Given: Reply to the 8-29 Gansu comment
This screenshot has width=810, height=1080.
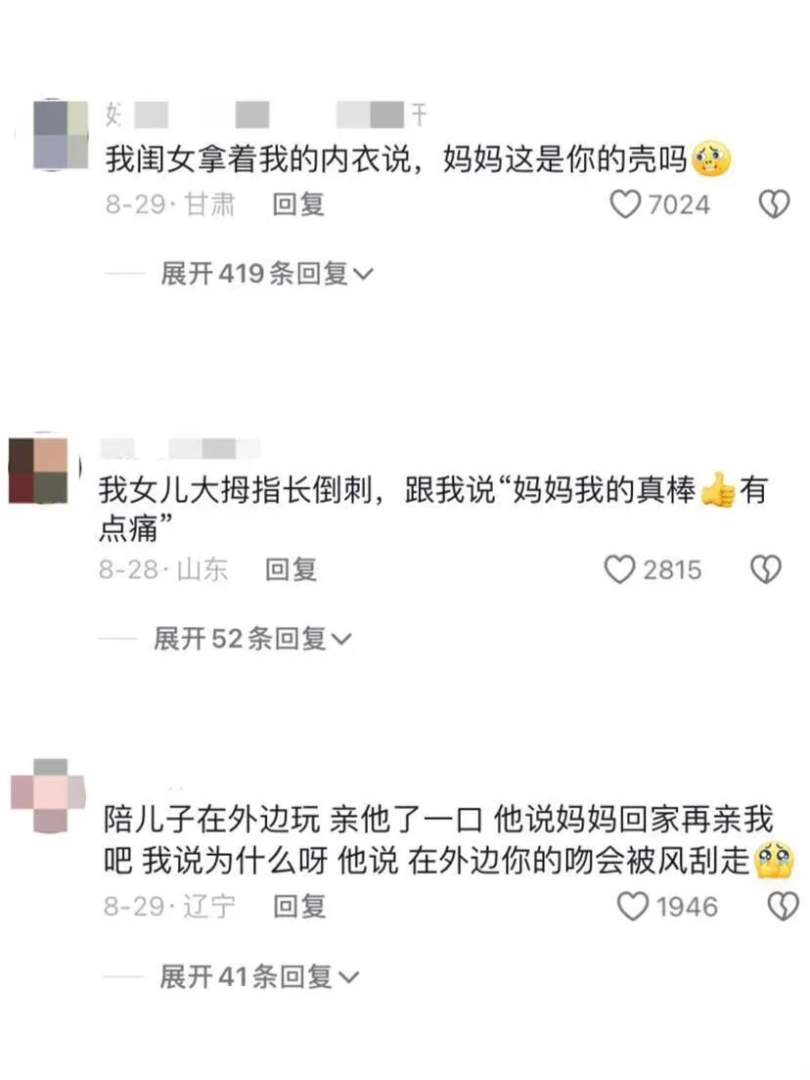Looking at the screenshot, I should pyautogui.click(x=298, y=205).
